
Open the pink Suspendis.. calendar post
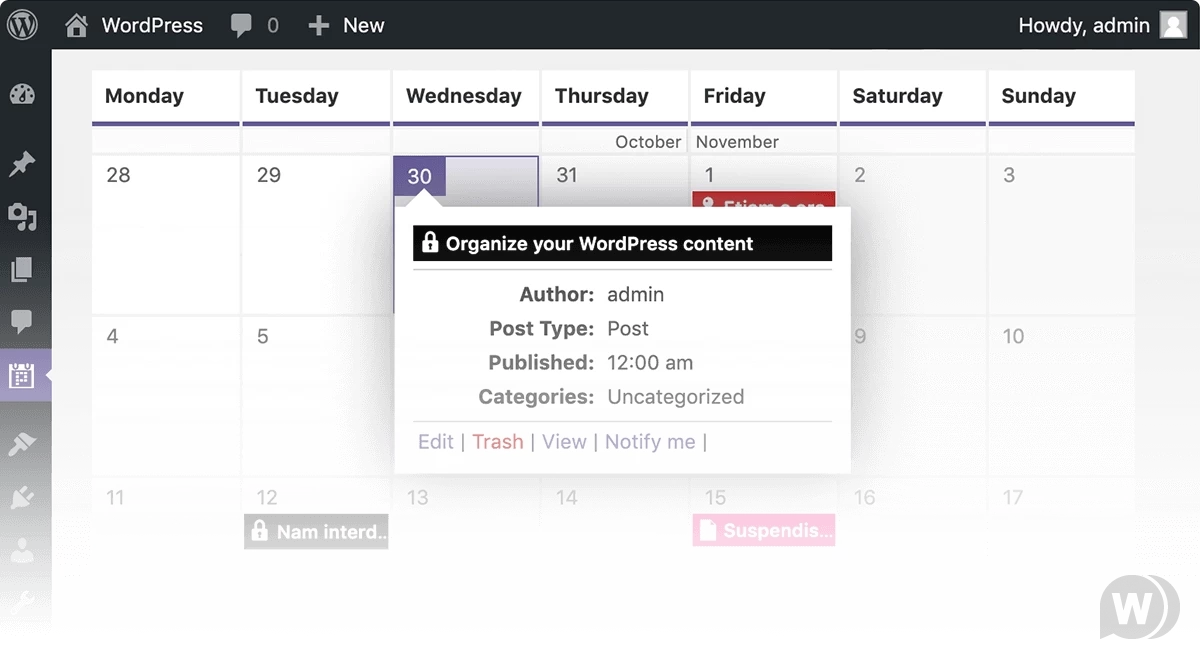point(764,530)
